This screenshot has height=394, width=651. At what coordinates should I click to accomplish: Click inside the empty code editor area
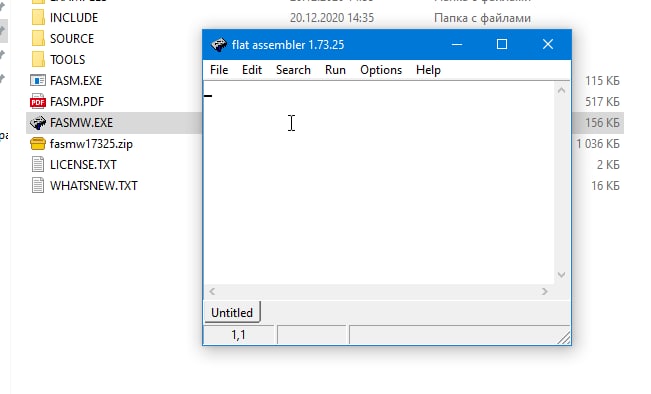379,183
